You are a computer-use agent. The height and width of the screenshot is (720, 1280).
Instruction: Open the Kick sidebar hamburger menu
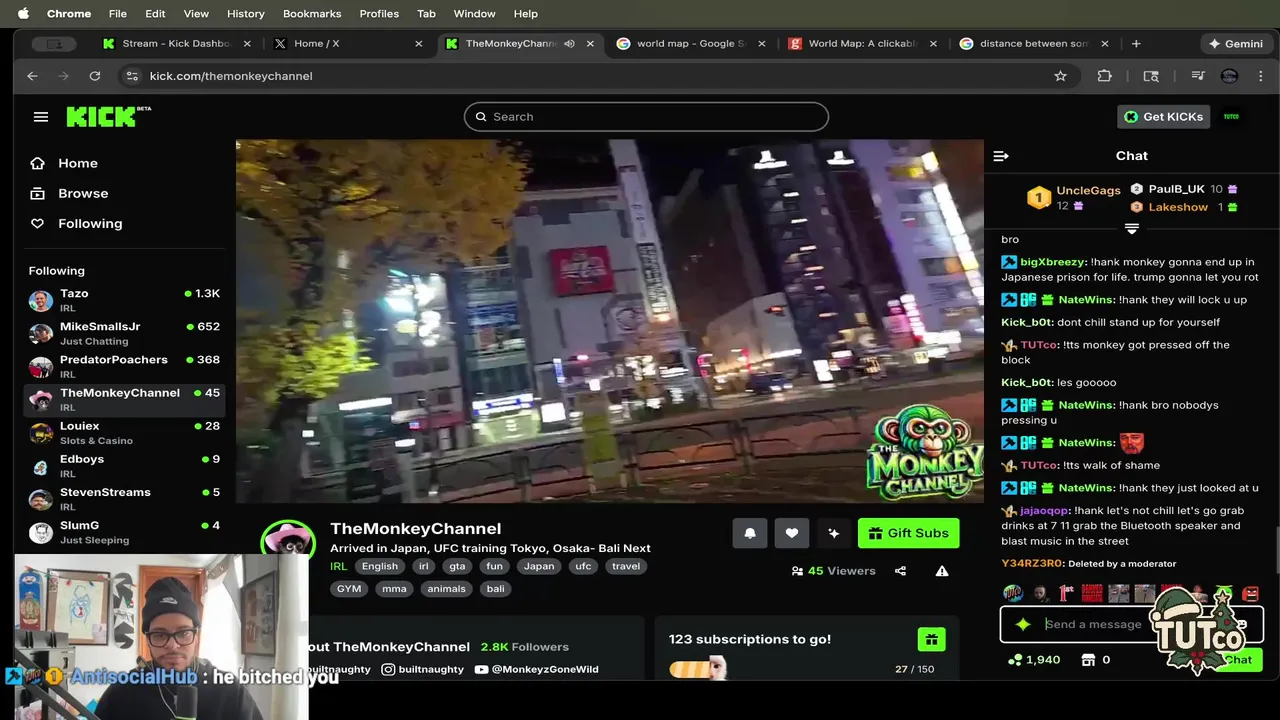(x=41, y=117)
